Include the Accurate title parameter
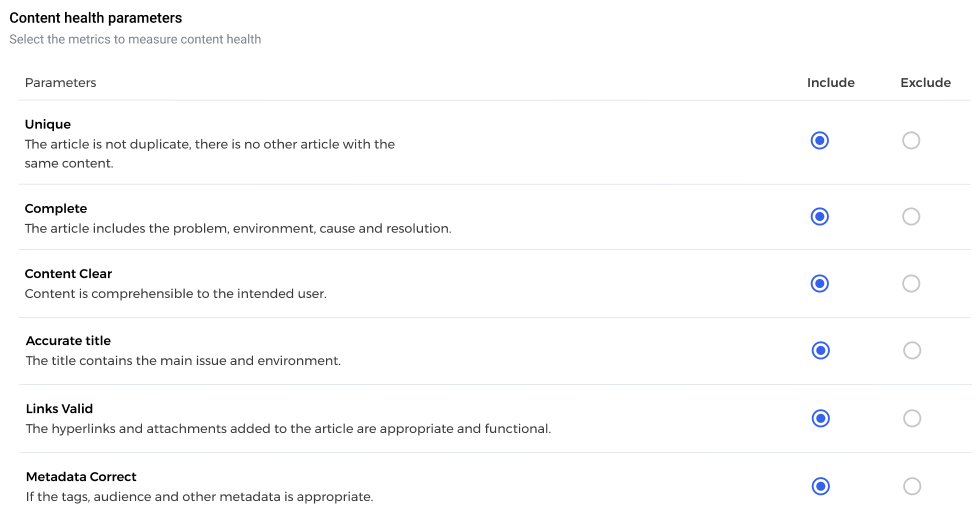Viewport: 977px width, 521px height. tap(820, 350)
